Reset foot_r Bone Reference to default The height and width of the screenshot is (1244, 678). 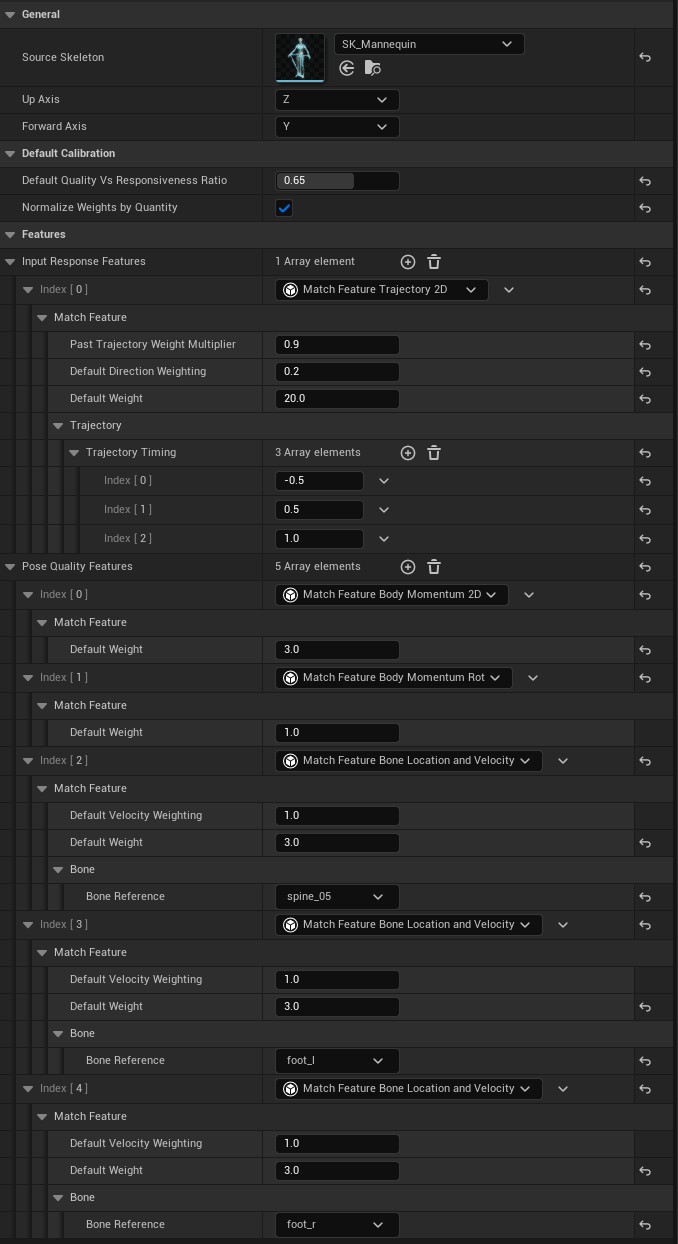click(x=645, y=1225)
